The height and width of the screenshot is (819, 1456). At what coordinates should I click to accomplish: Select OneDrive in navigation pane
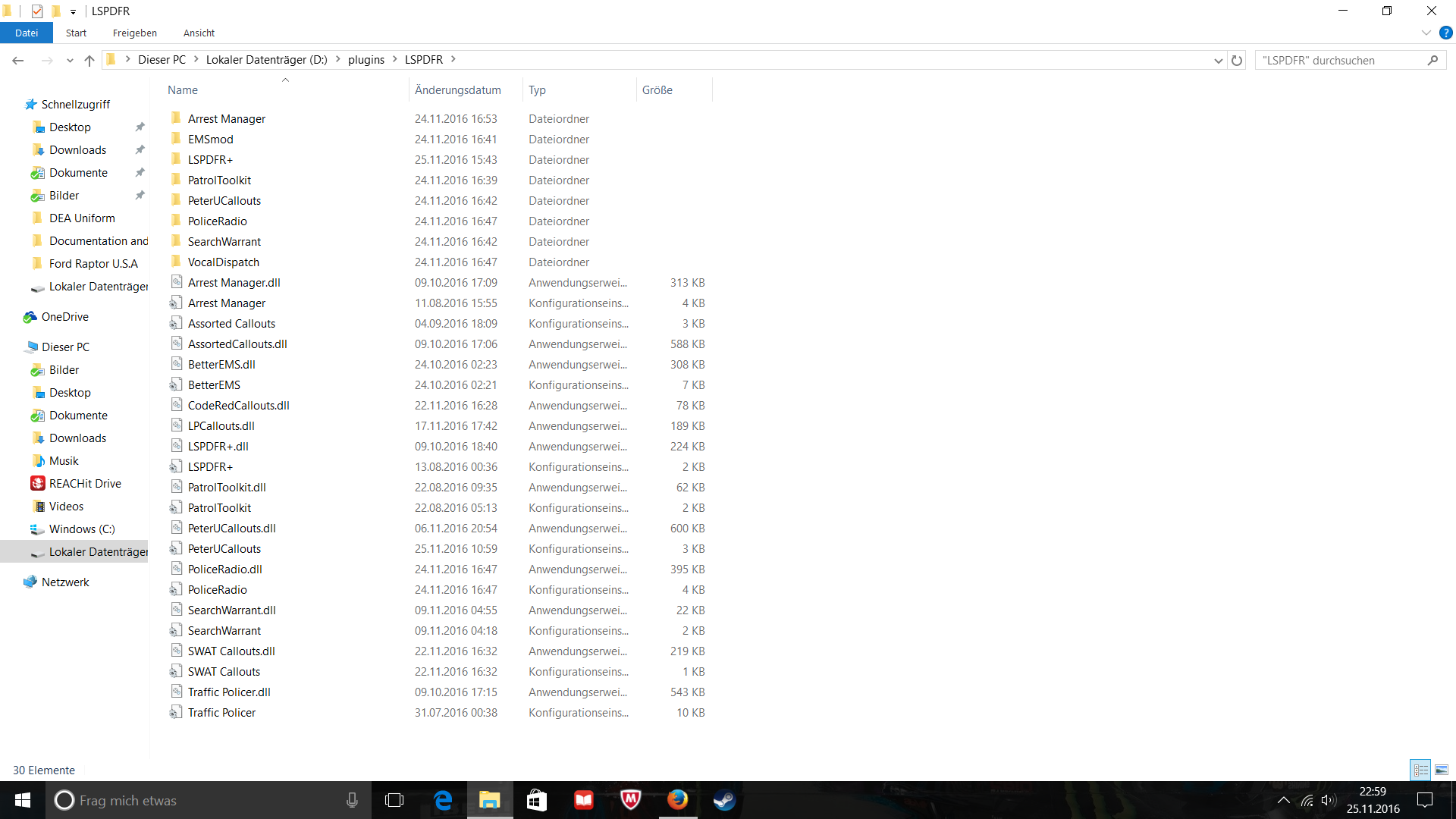point(64,316)
